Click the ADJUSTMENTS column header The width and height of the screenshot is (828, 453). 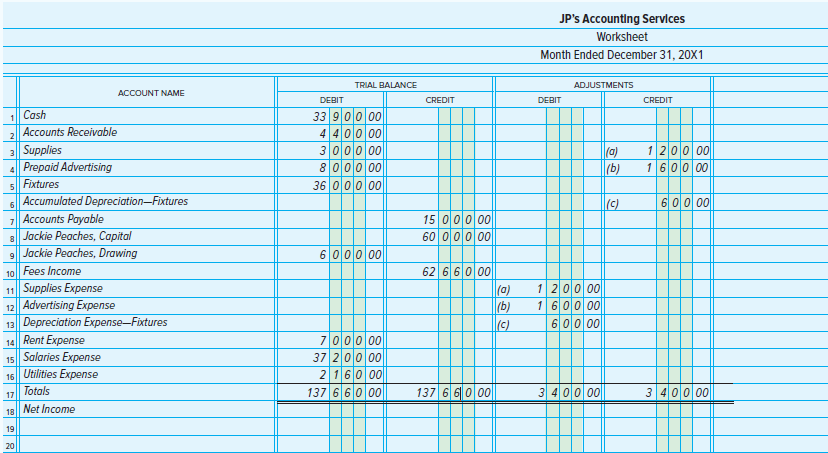click(x=603, y=85)
